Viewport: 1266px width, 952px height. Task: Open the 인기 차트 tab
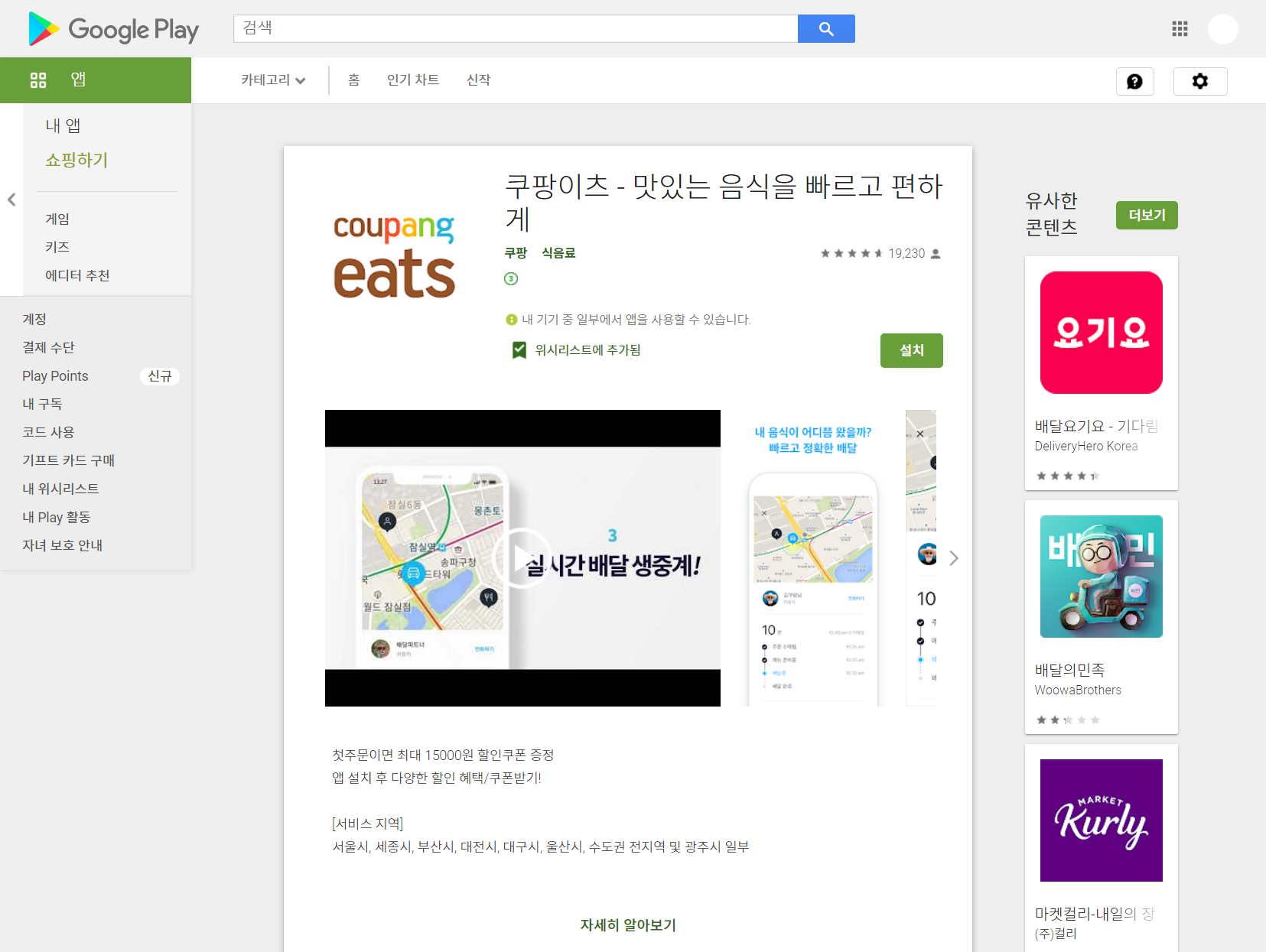[413, 80]
